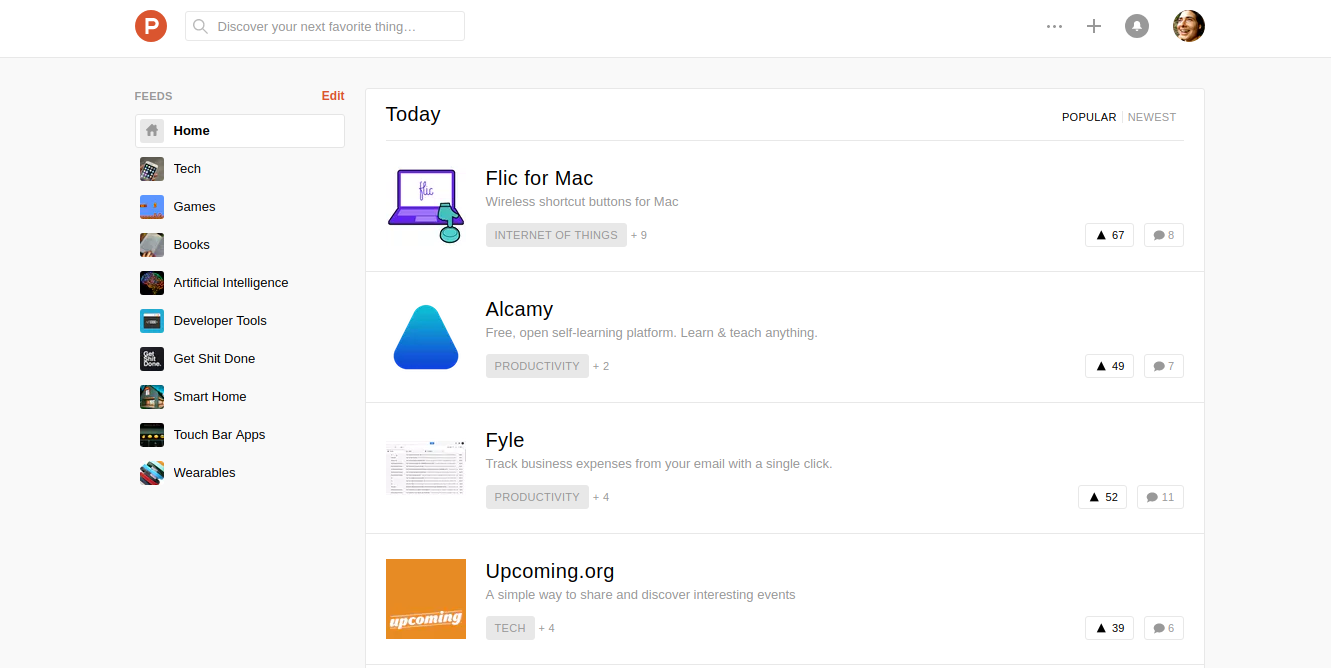1331x668 pixels.
Task: Click the Artificial Intelligence feed icon
Action: (x=151, y=282)
